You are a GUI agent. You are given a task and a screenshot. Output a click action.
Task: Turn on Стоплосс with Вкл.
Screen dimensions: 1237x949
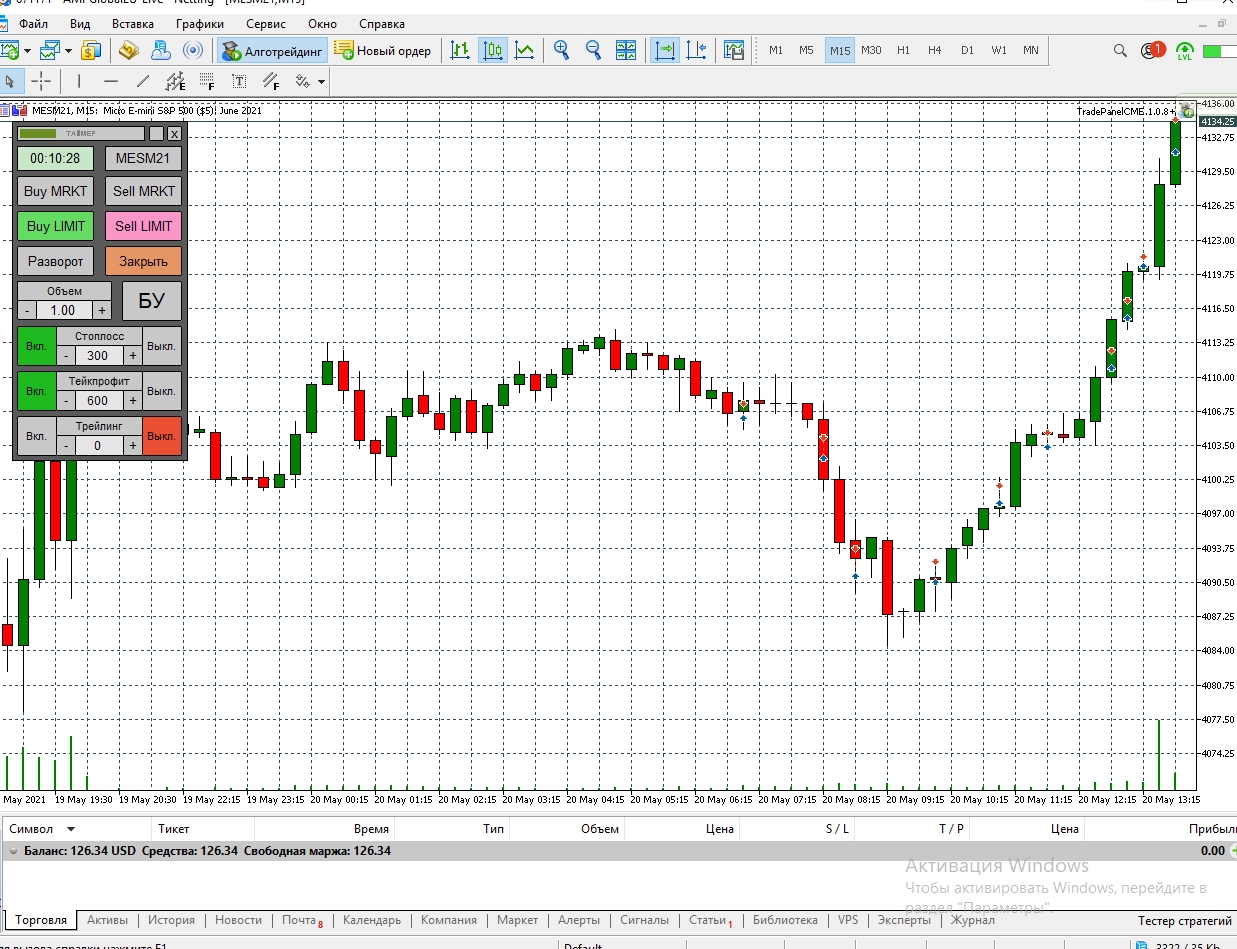coord(37,346)
